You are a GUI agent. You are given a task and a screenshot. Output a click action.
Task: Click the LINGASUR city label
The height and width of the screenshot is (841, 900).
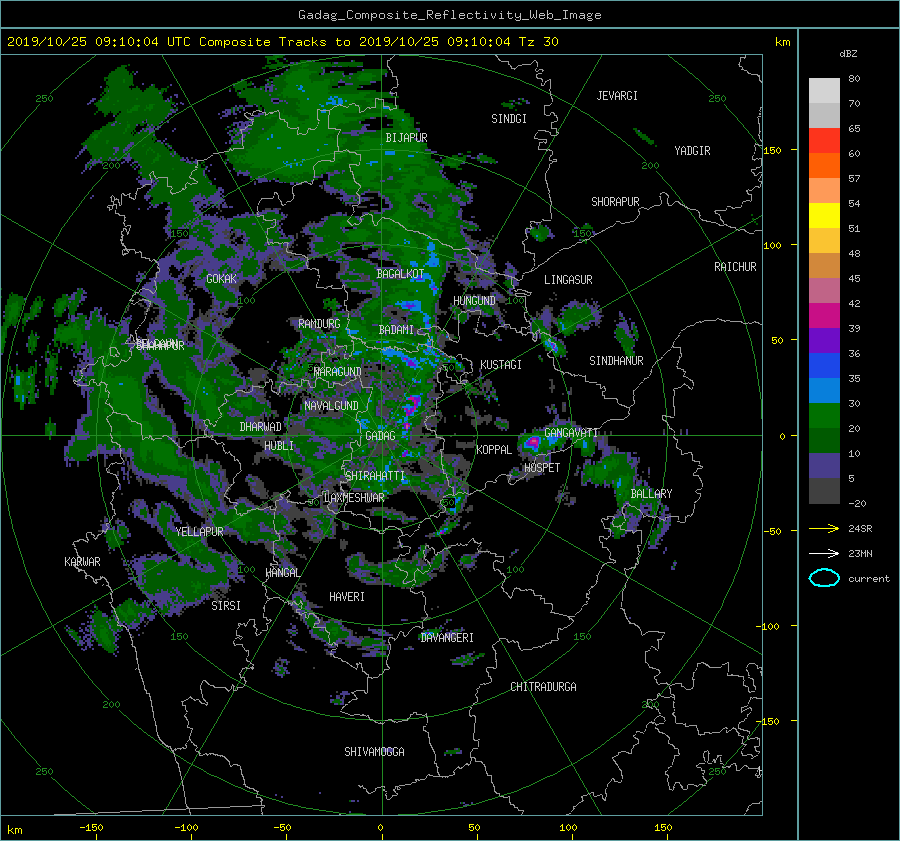pos(568,280)
